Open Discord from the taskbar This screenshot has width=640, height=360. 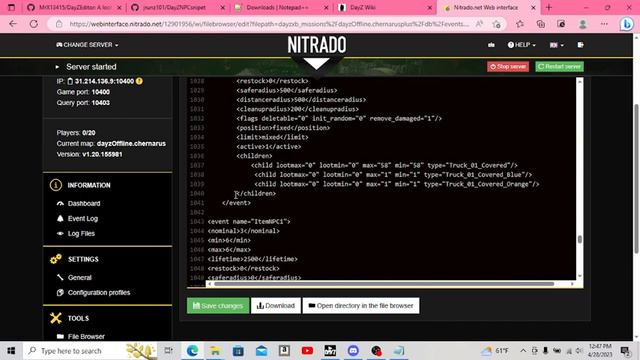[x=353, y=351]
